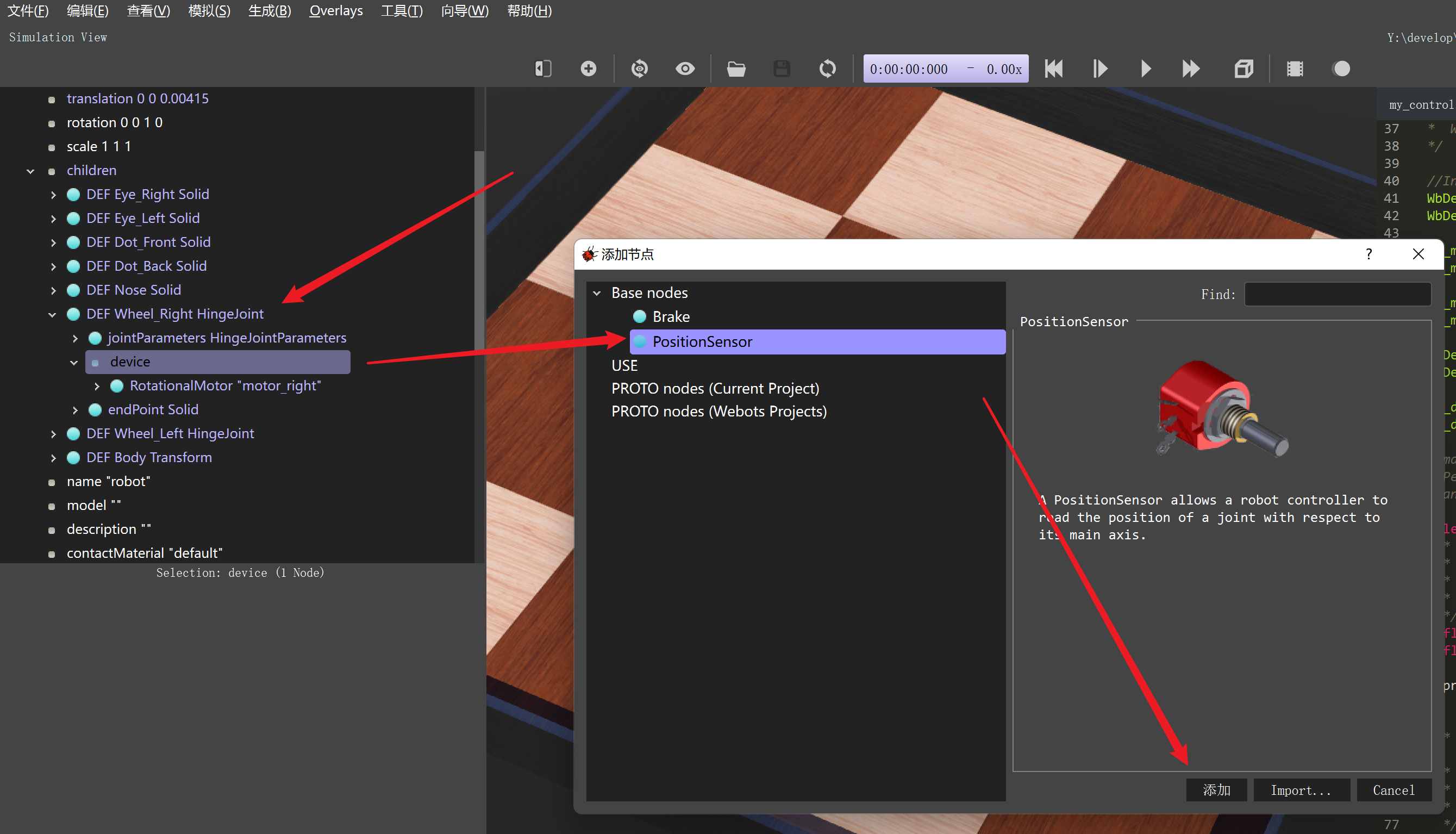
Task: Collapse the DEF Wheel_Right HingeJoint node
Action: coord(53,314)
